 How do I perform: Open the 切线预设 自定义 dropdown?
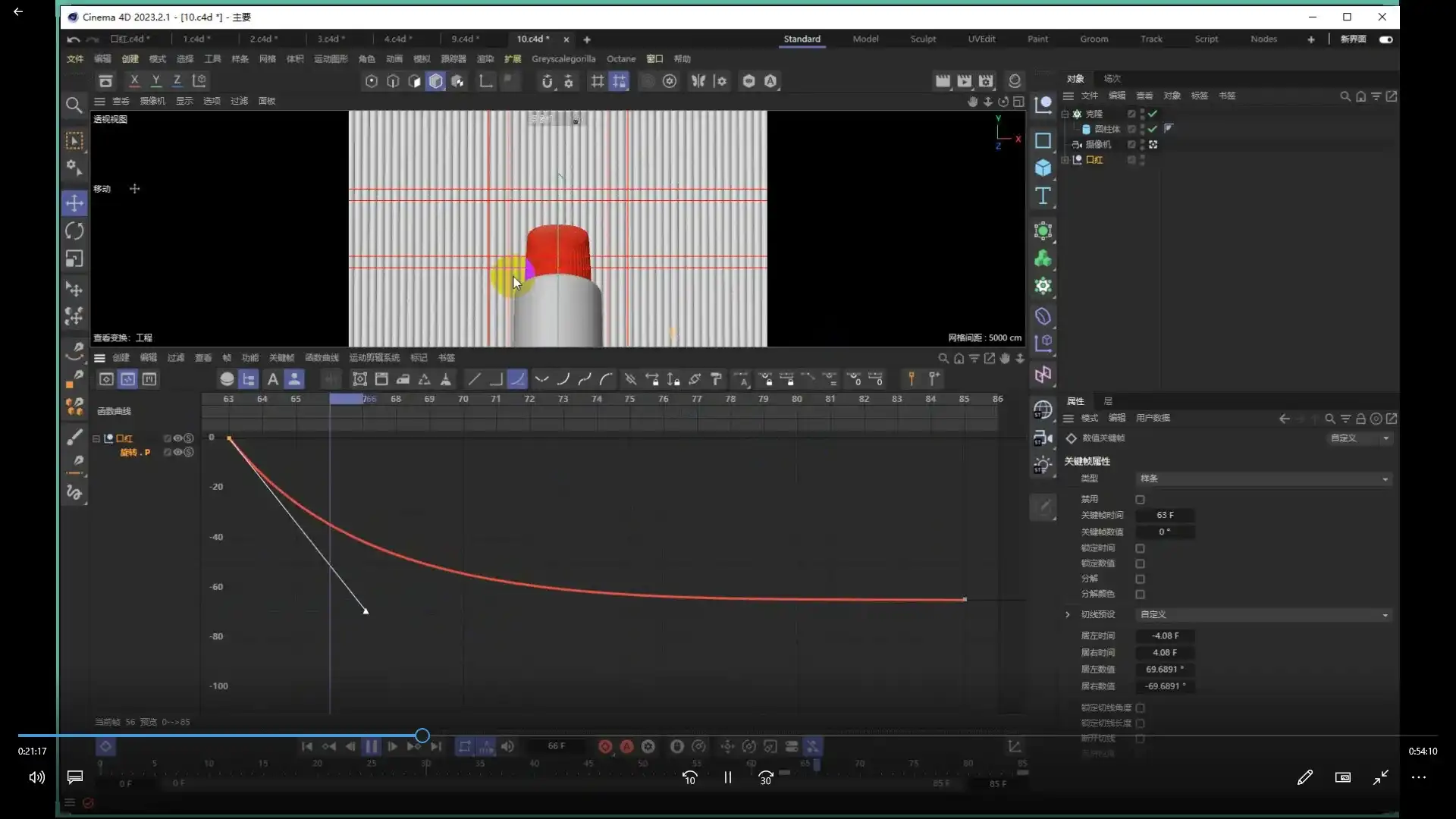coord(1263,614)
